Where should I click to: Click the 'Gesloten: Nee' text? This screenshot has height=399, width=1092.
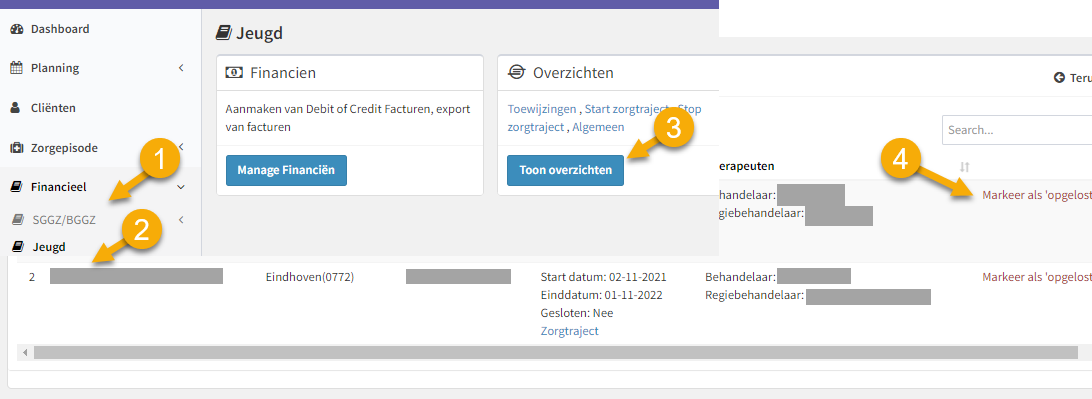pyautogui.click(x=577, y=313)
